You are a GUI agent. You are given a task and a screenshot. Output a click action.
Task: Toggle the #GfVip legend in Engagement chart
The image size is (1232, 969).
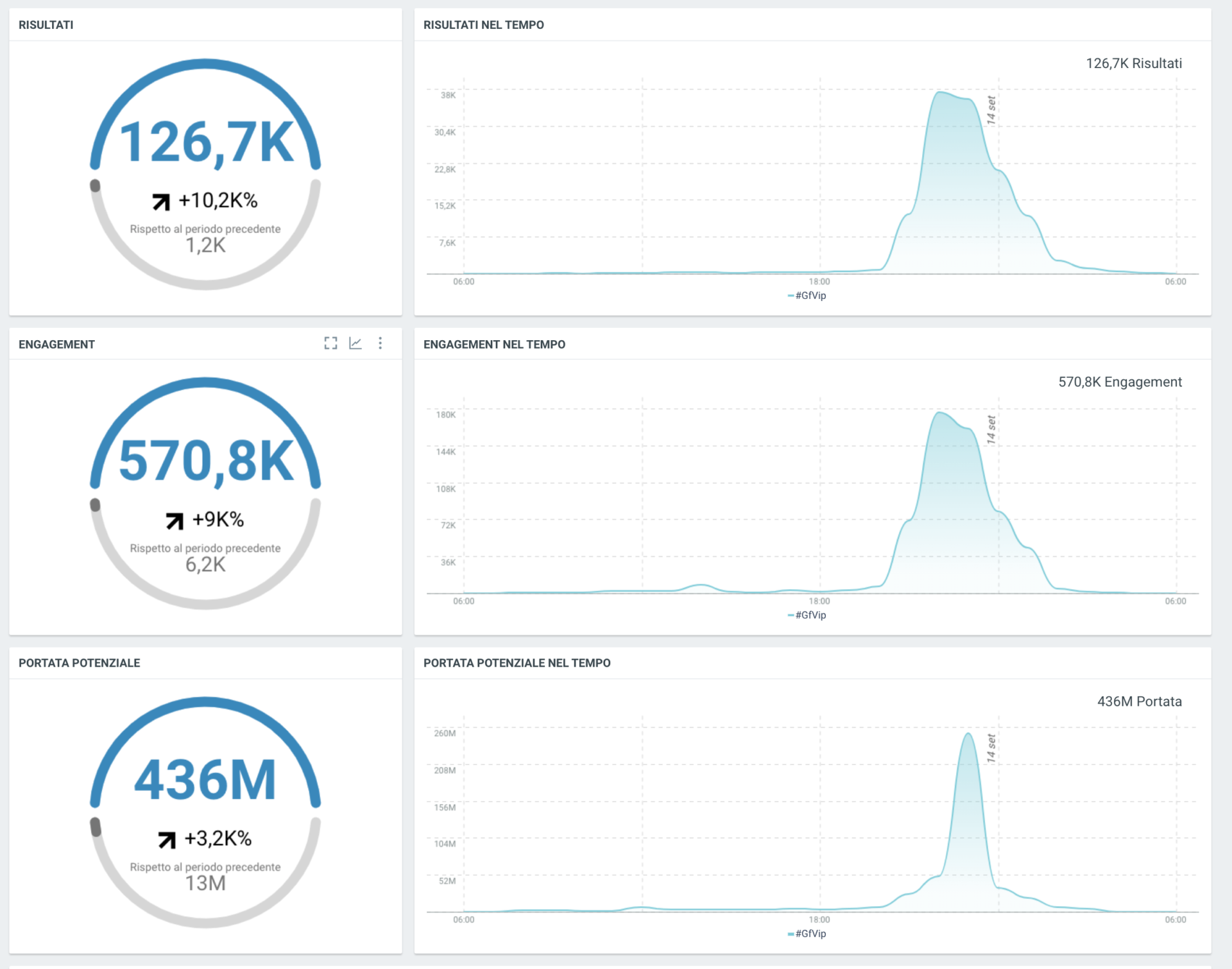[807, 615]
